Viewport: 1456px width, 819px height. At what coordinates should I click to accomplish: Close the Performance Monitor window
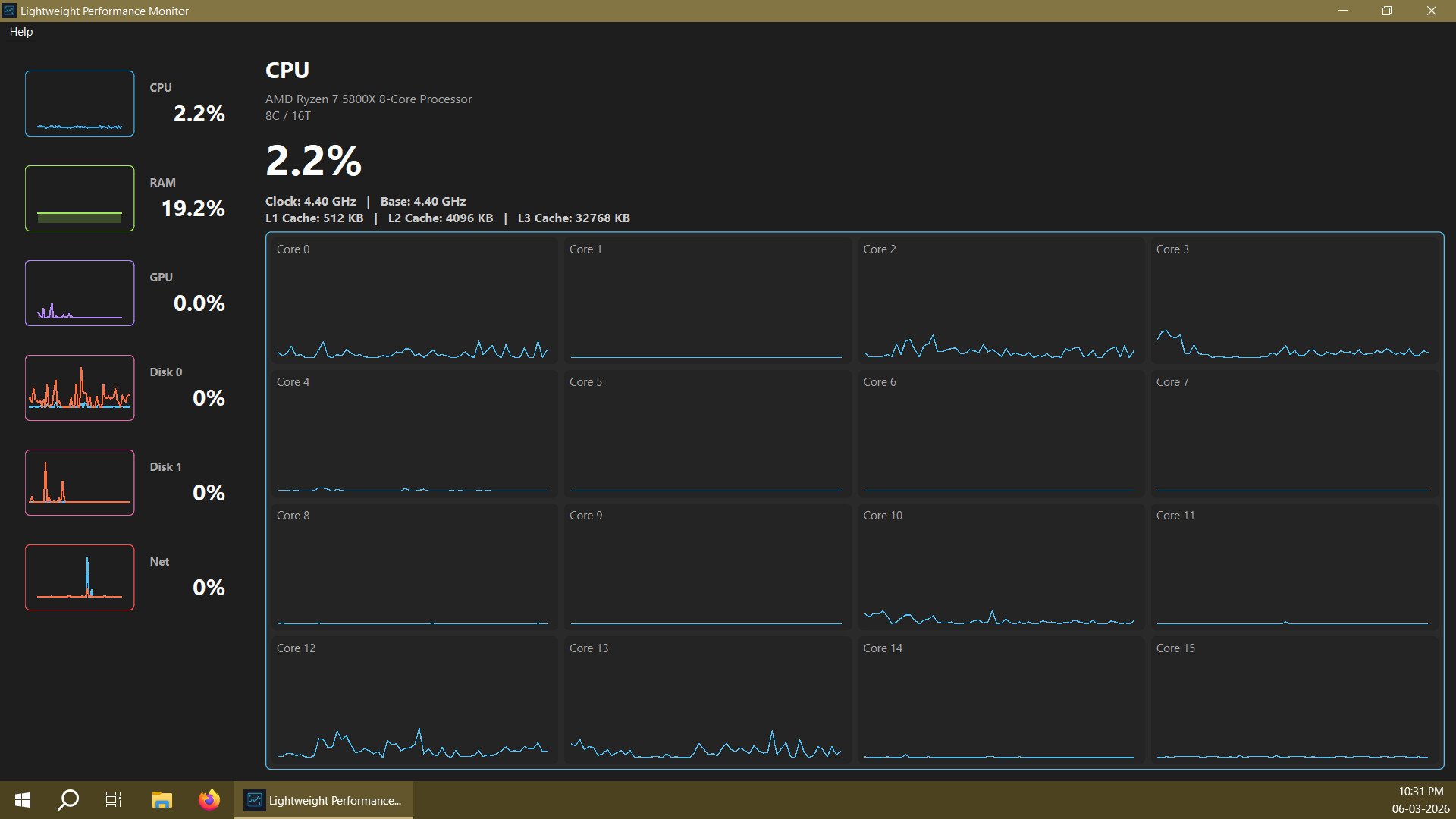[1432, 11]
